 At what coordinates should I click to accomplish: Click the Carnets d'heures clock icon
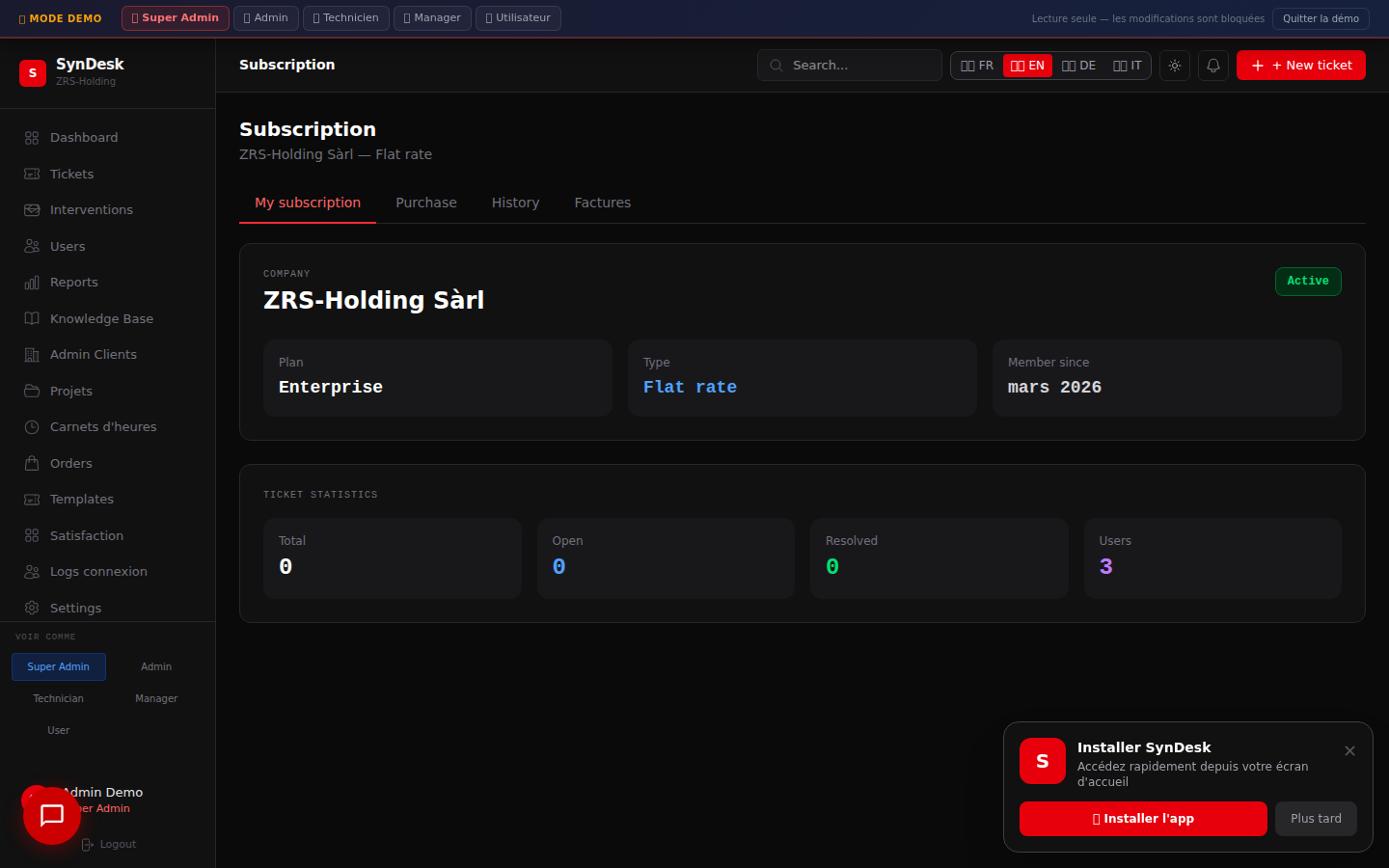(32, 427)
